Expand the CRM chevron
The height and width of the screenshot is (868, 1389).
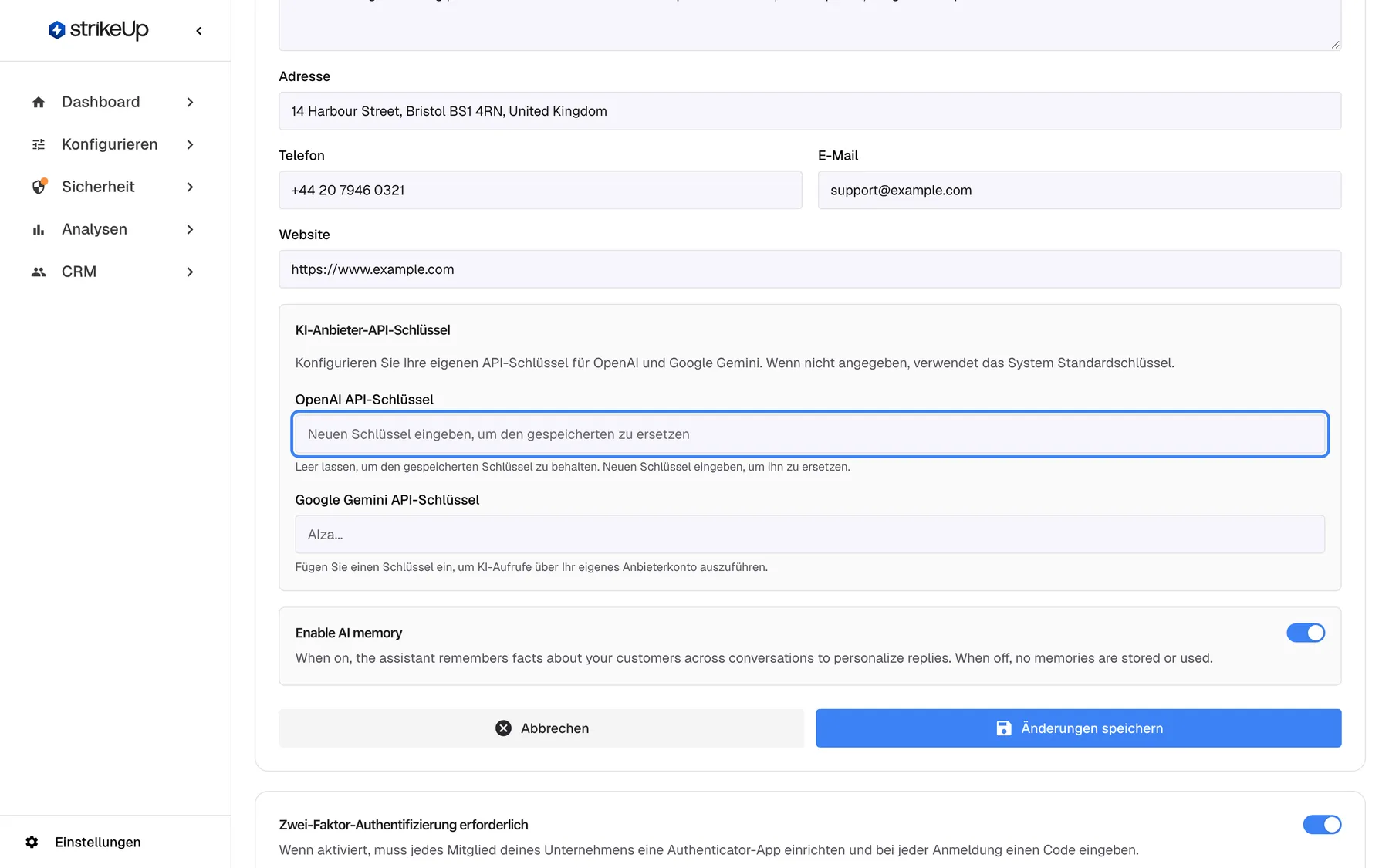(x=190, y=272)
